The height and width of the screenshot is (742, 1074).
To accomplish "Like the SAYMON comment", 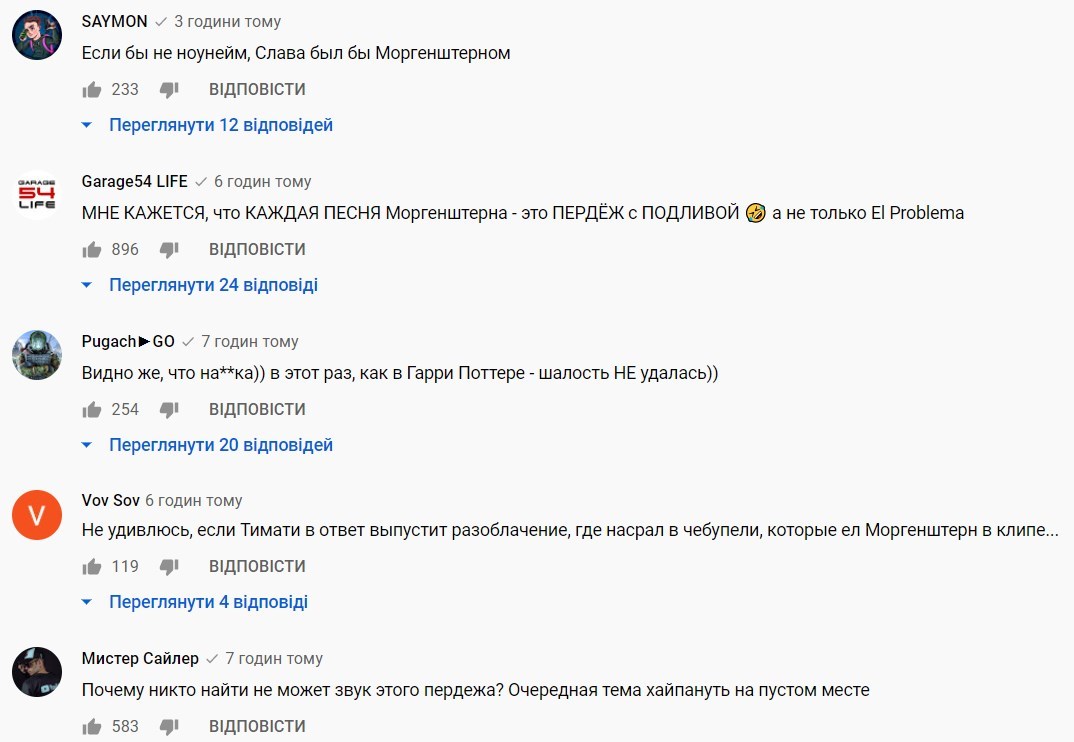I will 92,90.
